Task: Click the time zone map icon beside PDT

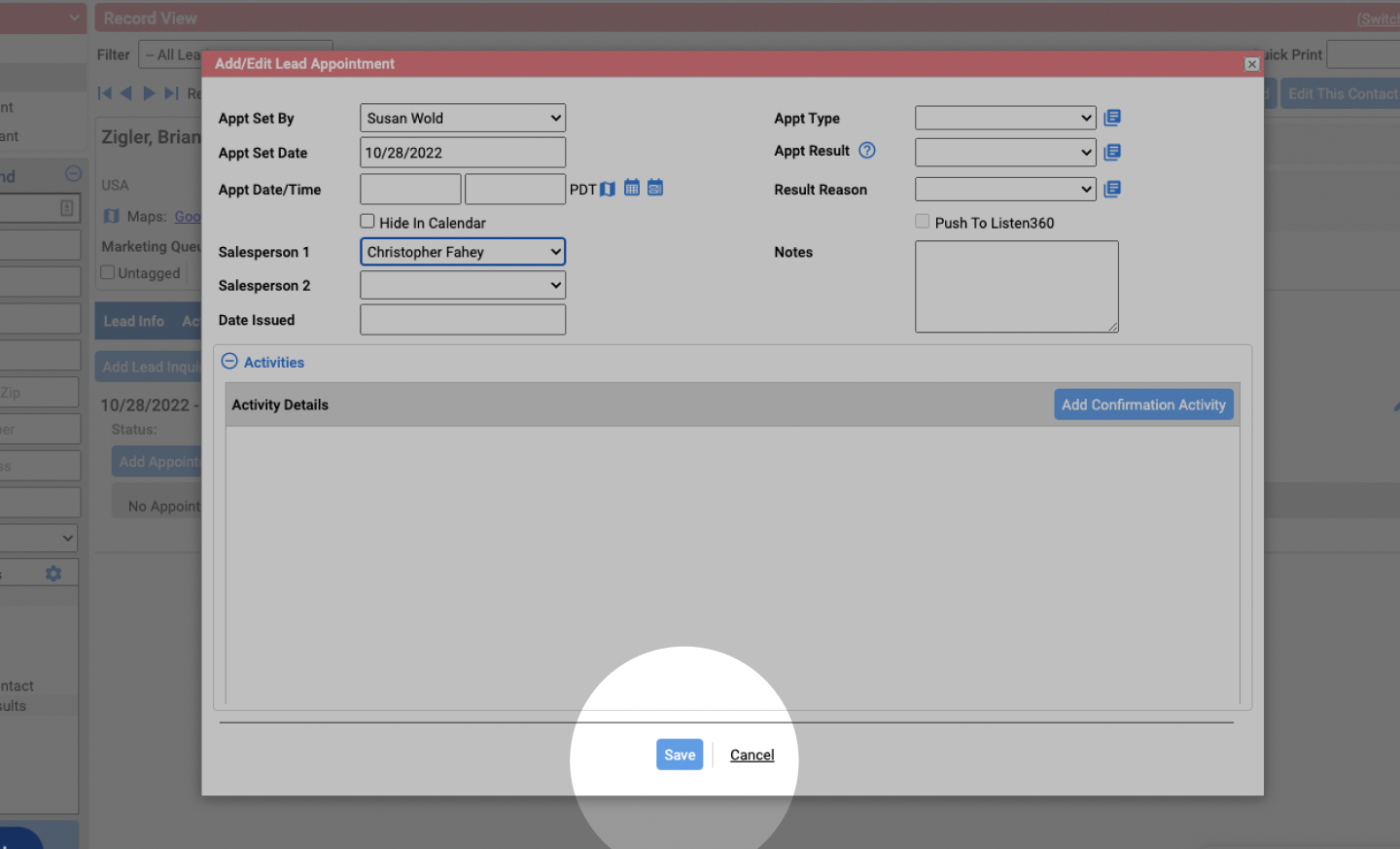Action: click(608, 189)
